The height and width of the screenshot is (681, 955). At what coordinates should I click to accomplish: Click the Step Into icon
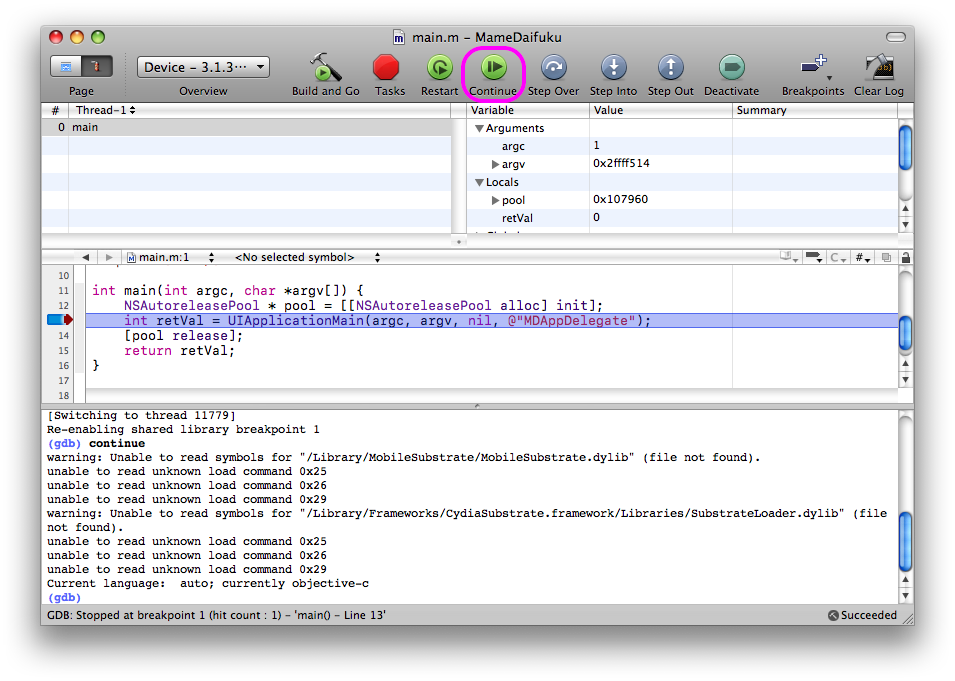(x=613, y=68)
